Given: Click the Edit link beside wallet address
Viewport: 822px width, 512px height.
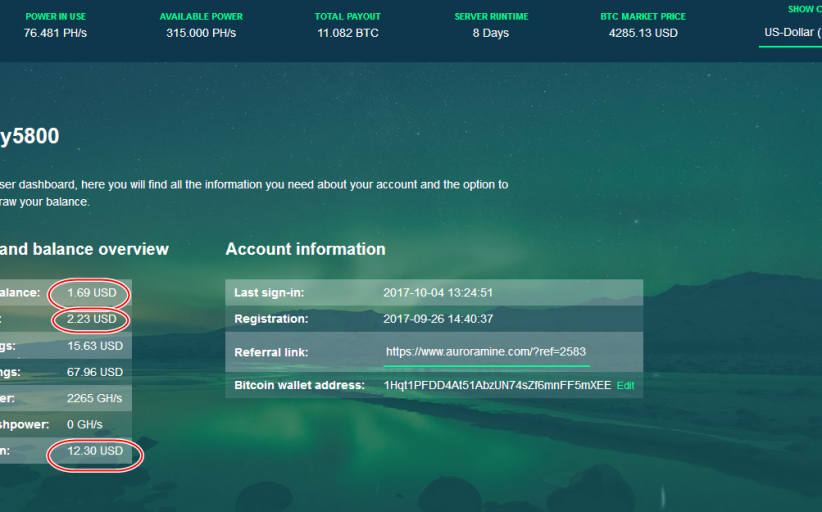Looking at the screenshot, I should point(625,385).
